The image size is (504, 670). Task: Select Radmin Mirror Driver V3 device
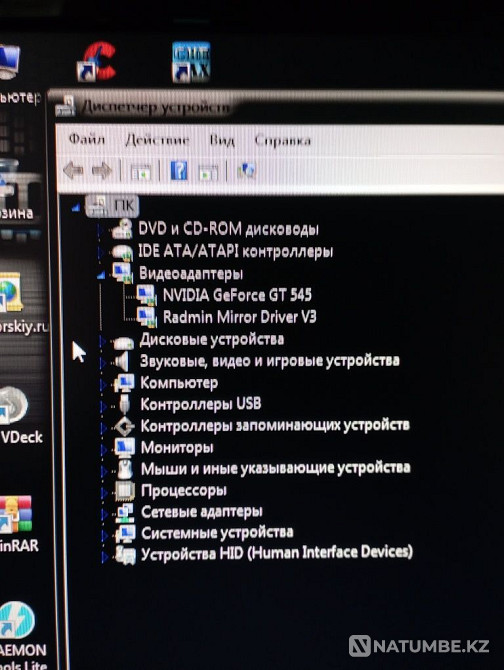click(240, 317)
